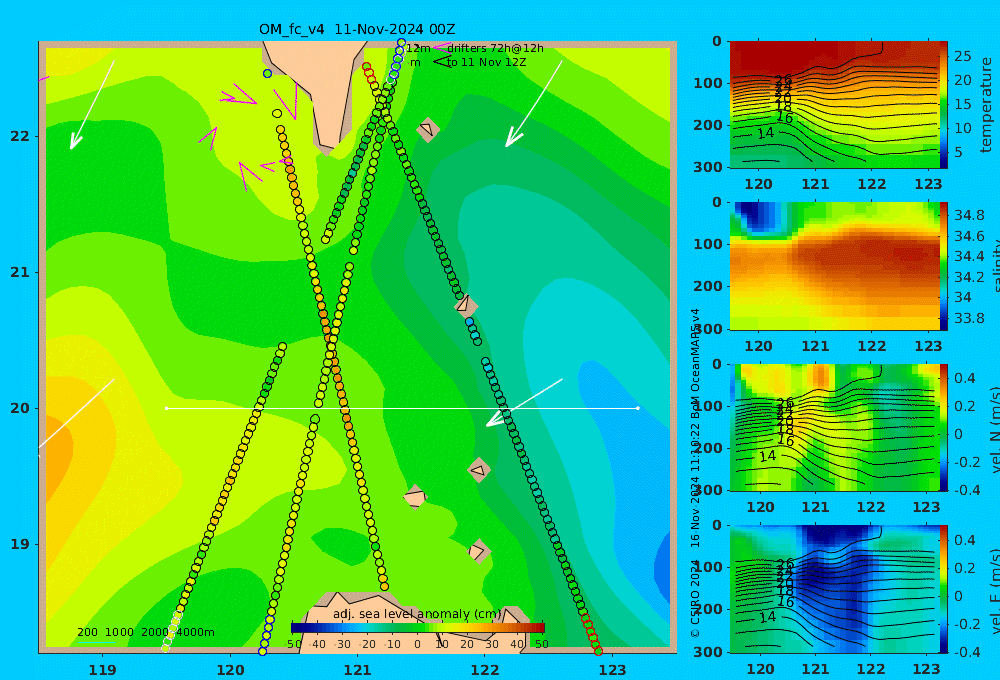Viewport: 1000px width, 680px height.
Task: Click the white wind arrow in the map's upper right
Action: tap(534, 104)
